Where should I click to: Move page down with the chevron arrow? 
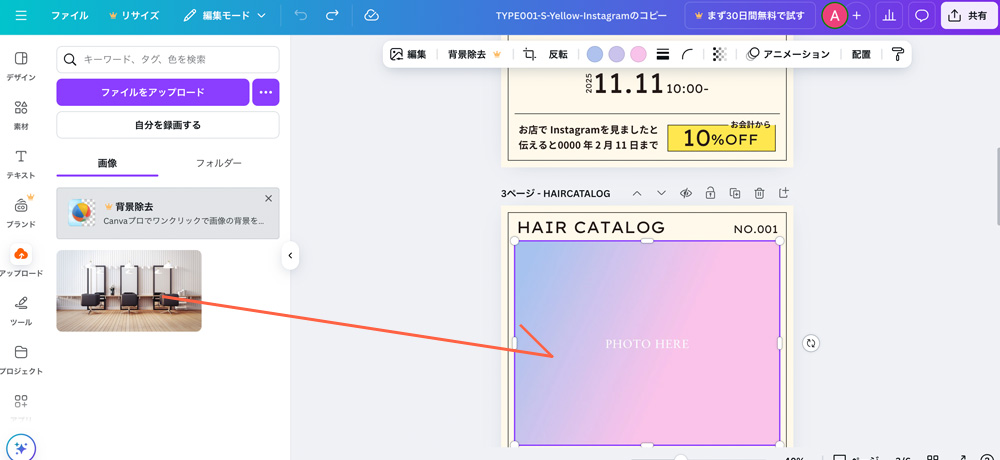661,193
